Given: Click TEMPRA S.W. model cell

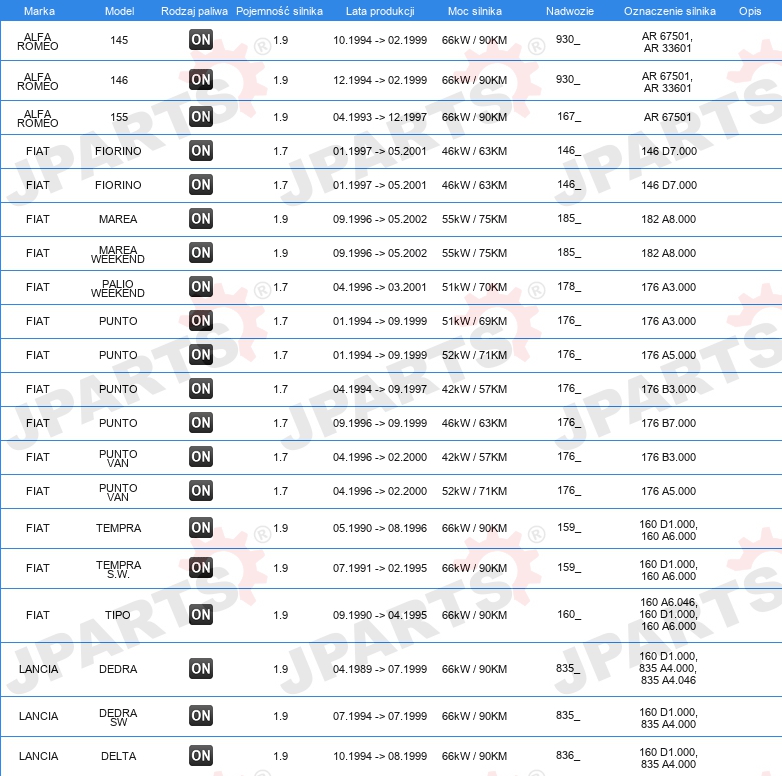Looking at the screenshot, I should [x=118, y=569].
